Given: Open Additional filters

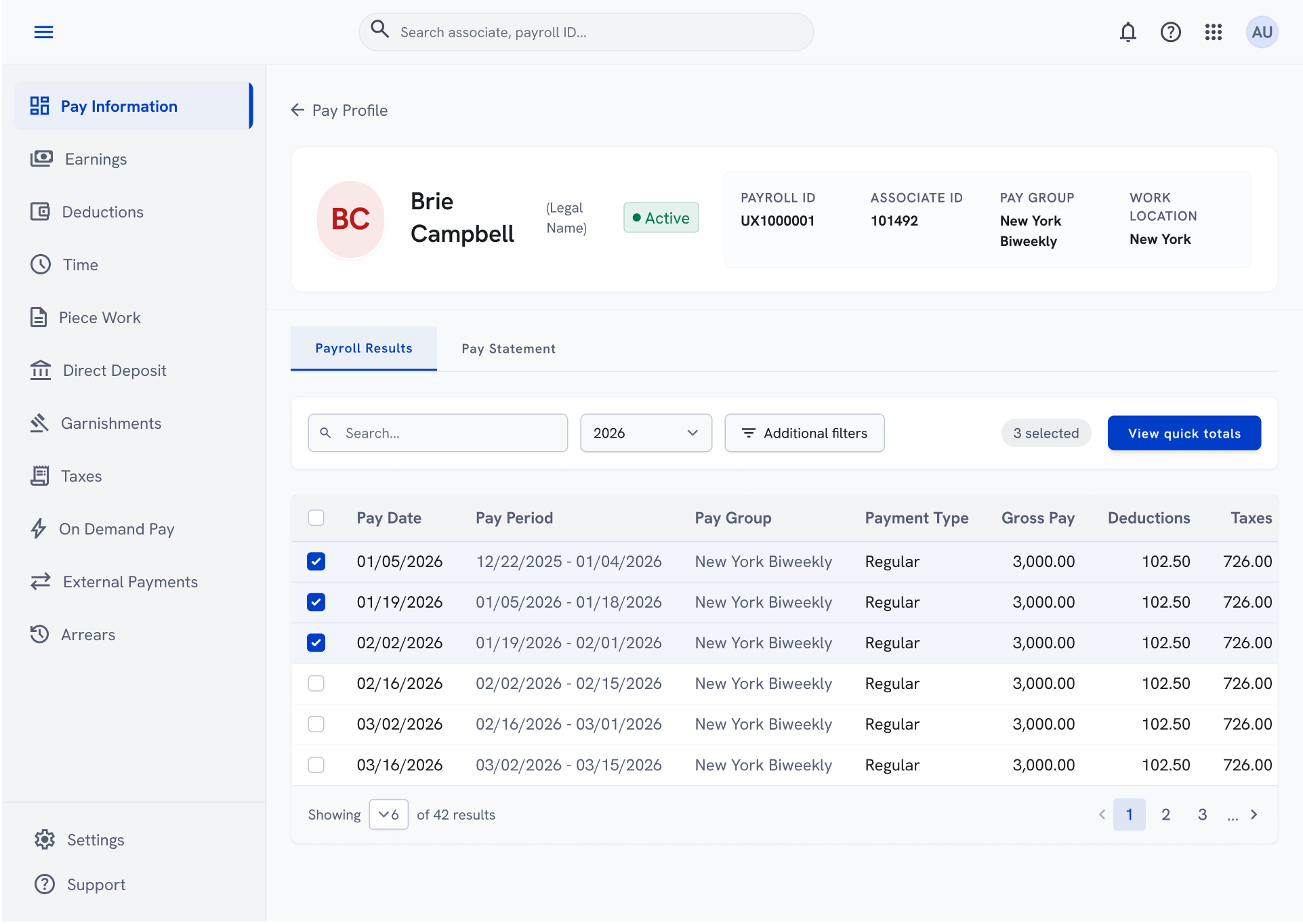Looking at the screenshot, I should [x=804, y=433].
